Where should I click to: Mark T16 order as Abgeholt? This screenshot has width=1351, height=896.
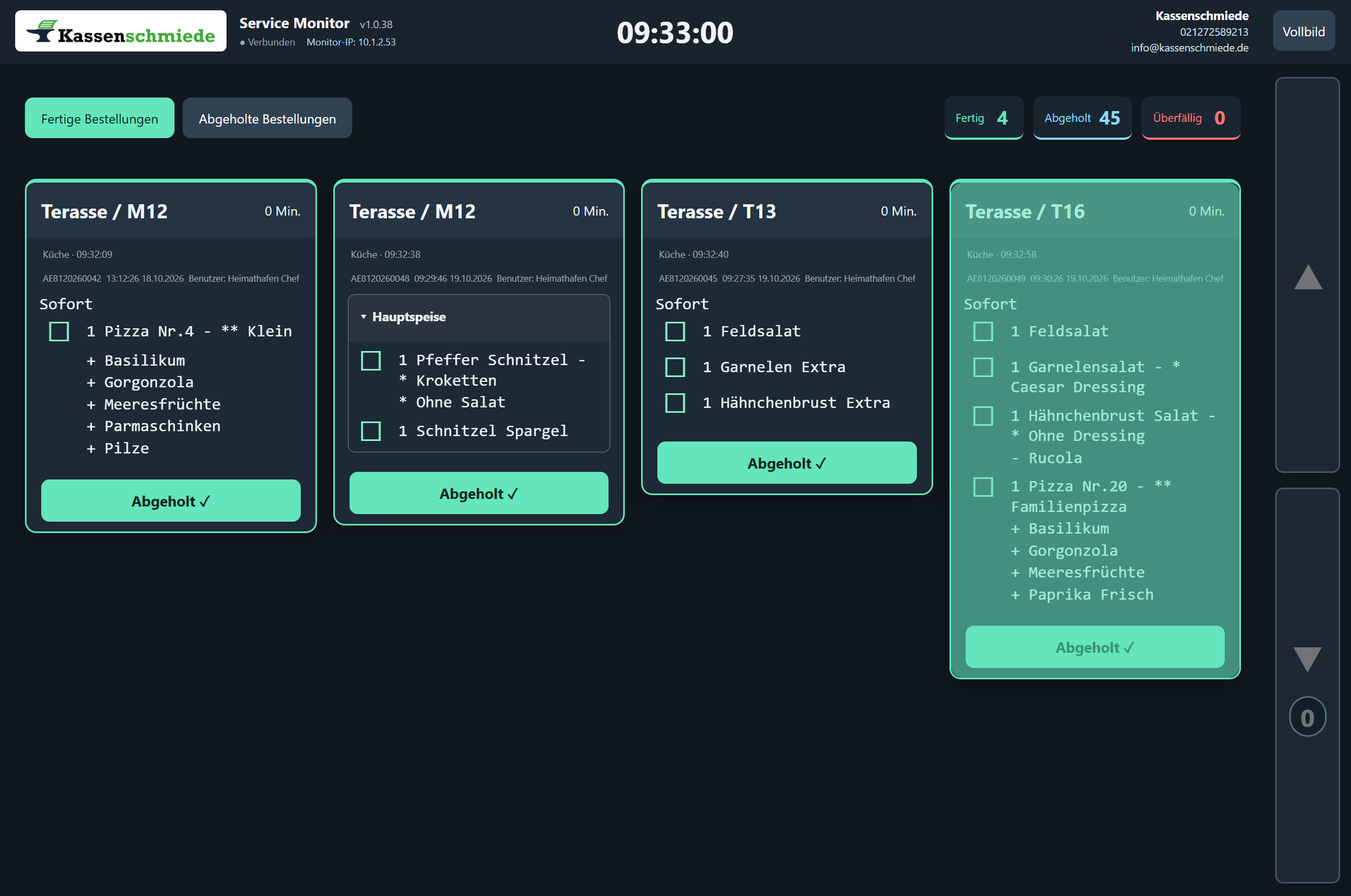(1094, 647)
